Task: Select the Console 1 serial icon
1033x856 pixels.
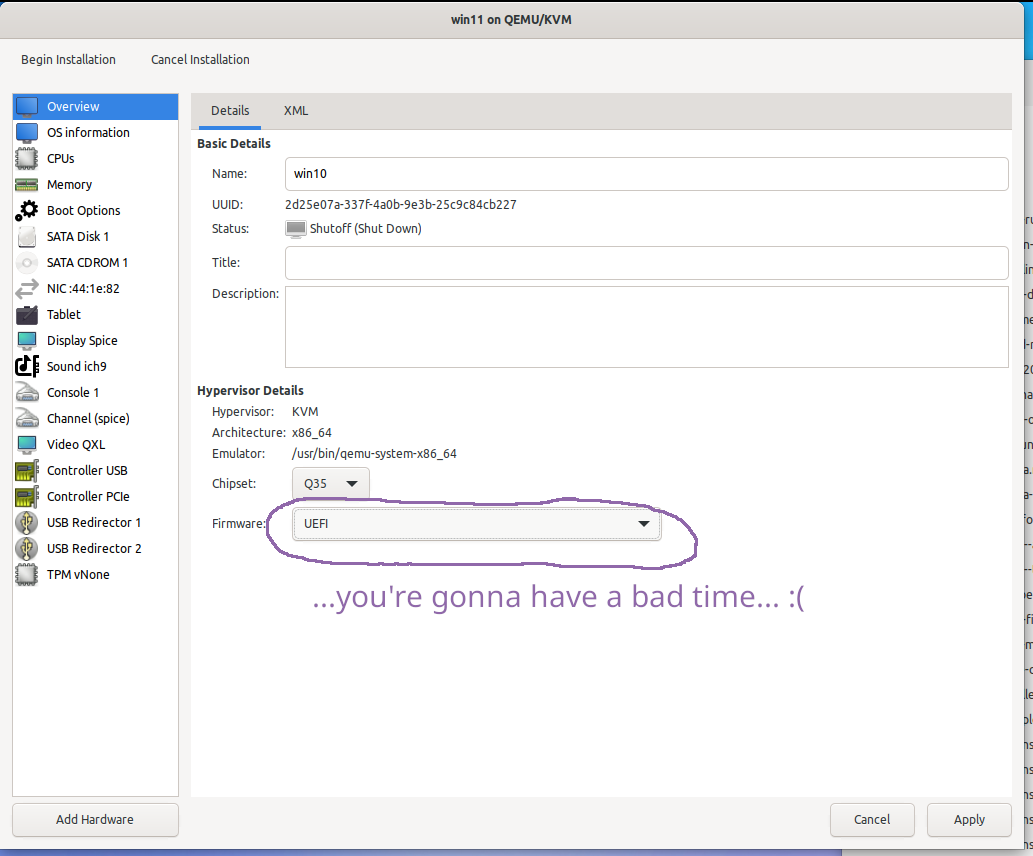Action: click(x=27, y=393)
